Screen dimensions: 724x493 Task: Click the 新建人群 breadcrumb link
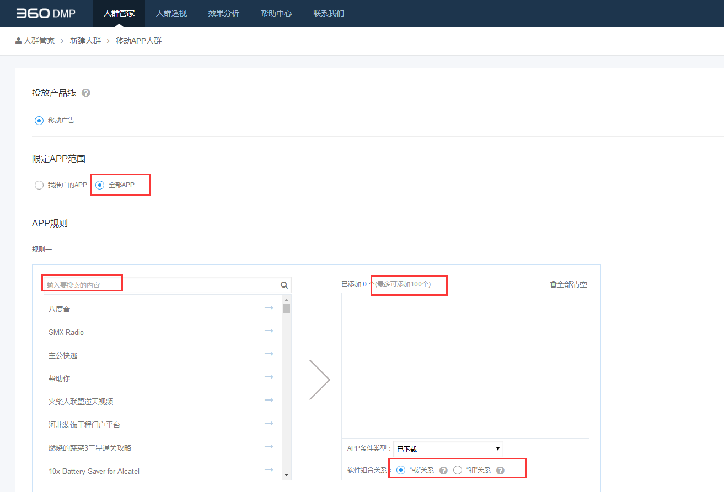pyautogui.click(x=83, y=40)
